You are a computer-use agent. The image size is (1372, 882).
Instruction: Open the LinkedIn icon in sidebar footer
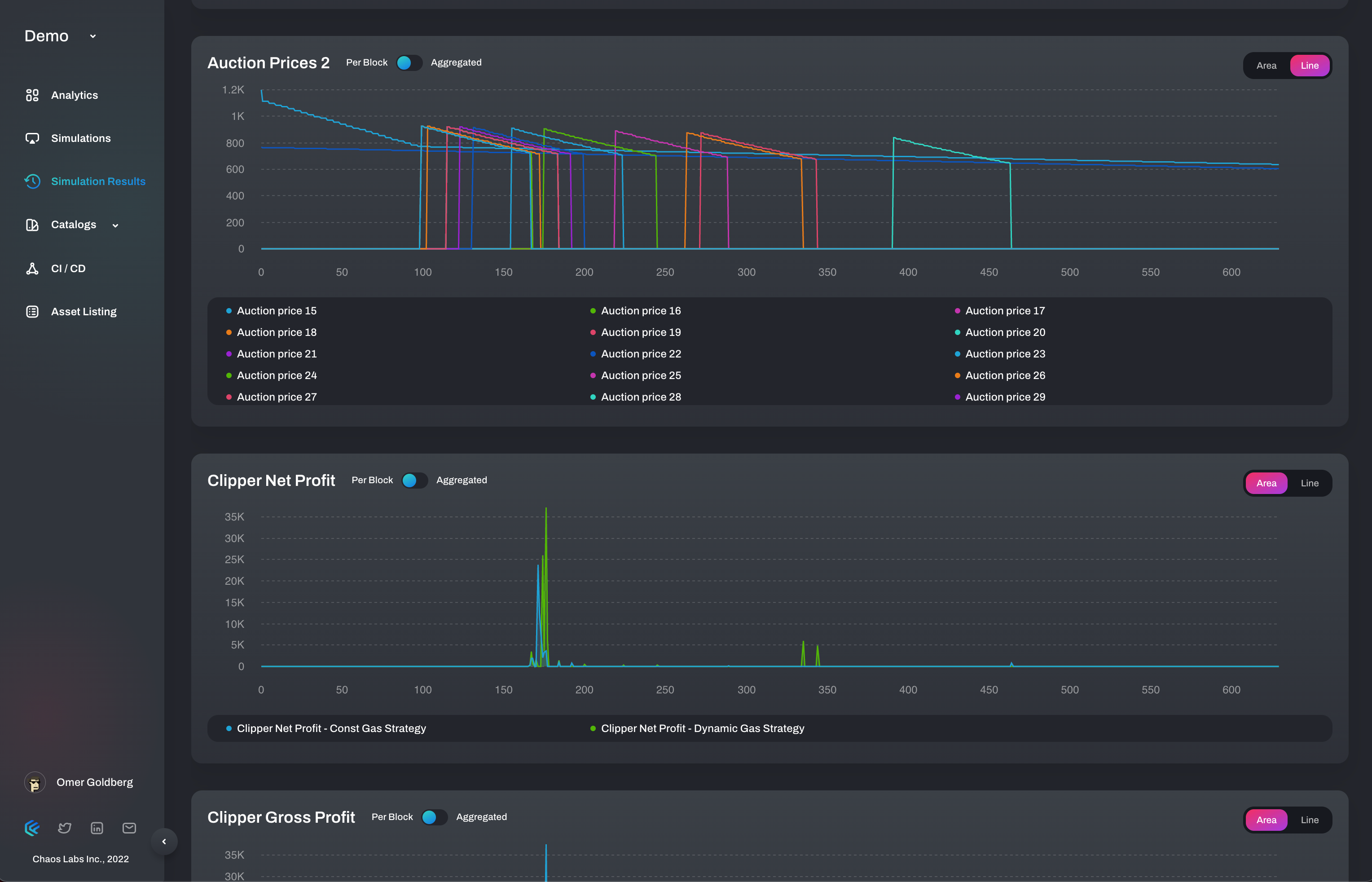coord(97,828)
